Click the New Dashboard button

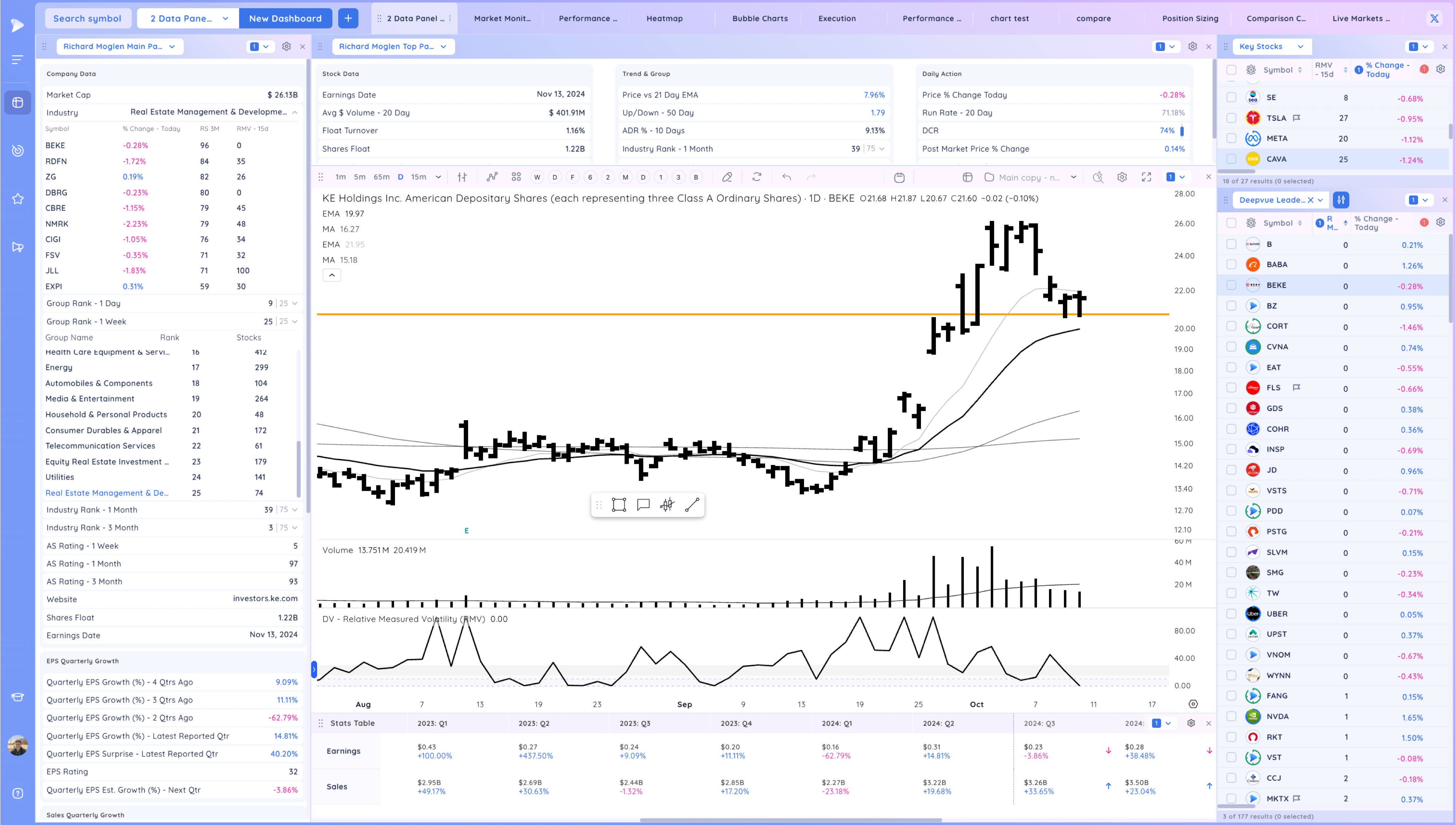coord(285,18)
